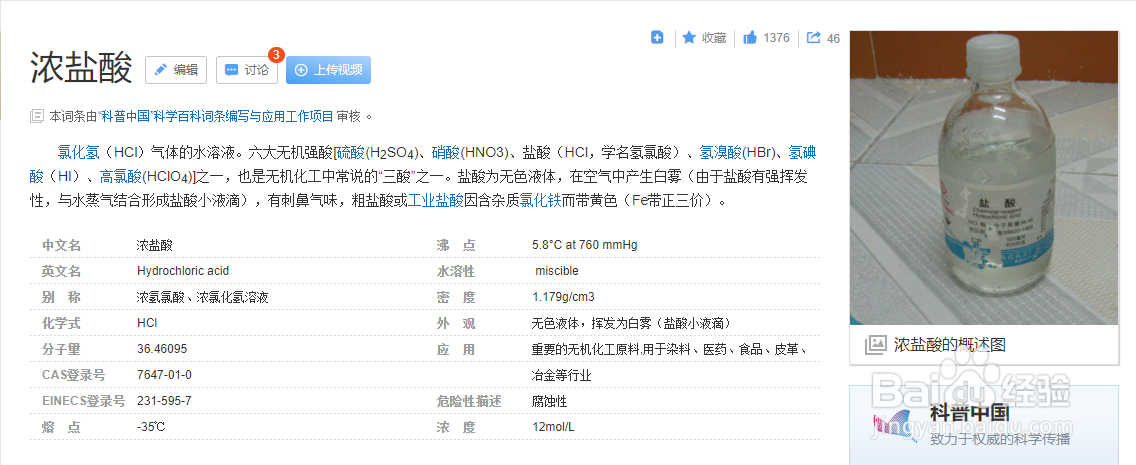Screen dimensions: 1136x465
Task: Select the density value 1.179g/cm3
Action: (x=563, y=297)
